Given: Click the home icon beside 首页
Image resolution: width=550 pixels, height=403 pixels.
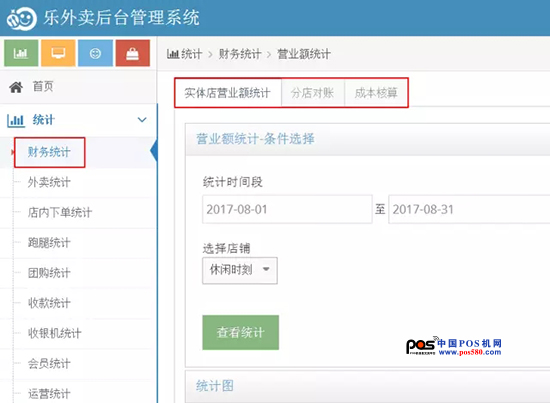Looking at the screenshot, I should 16,87.
